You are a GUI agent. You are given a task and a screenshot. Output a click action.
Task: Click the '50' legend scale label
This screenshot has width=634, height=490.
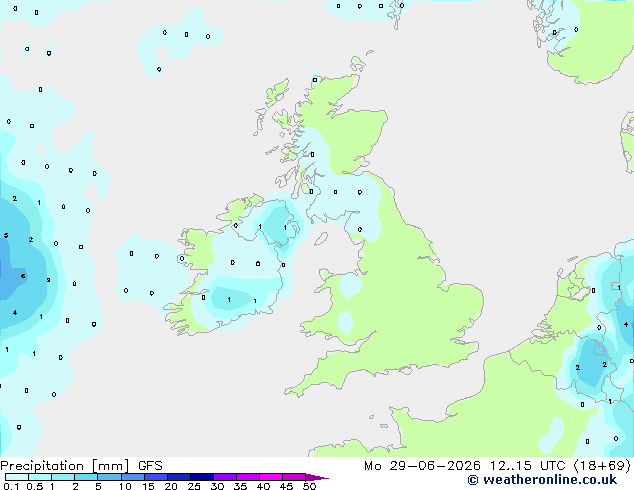pos(309,486)
